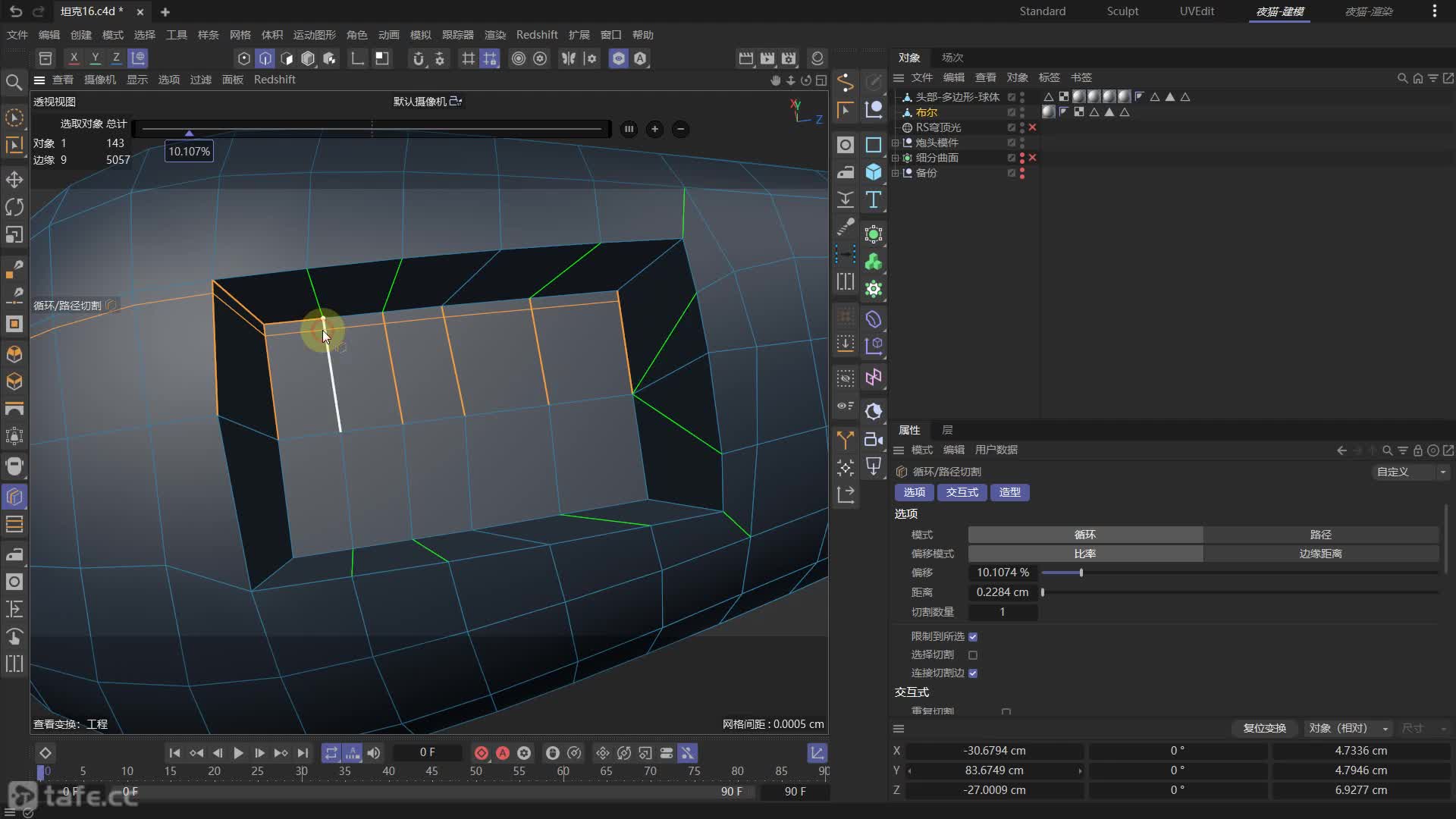This screenshot has height=819, width=1456.
Task: Click the 造型 attribute button
Action: 1009,492
